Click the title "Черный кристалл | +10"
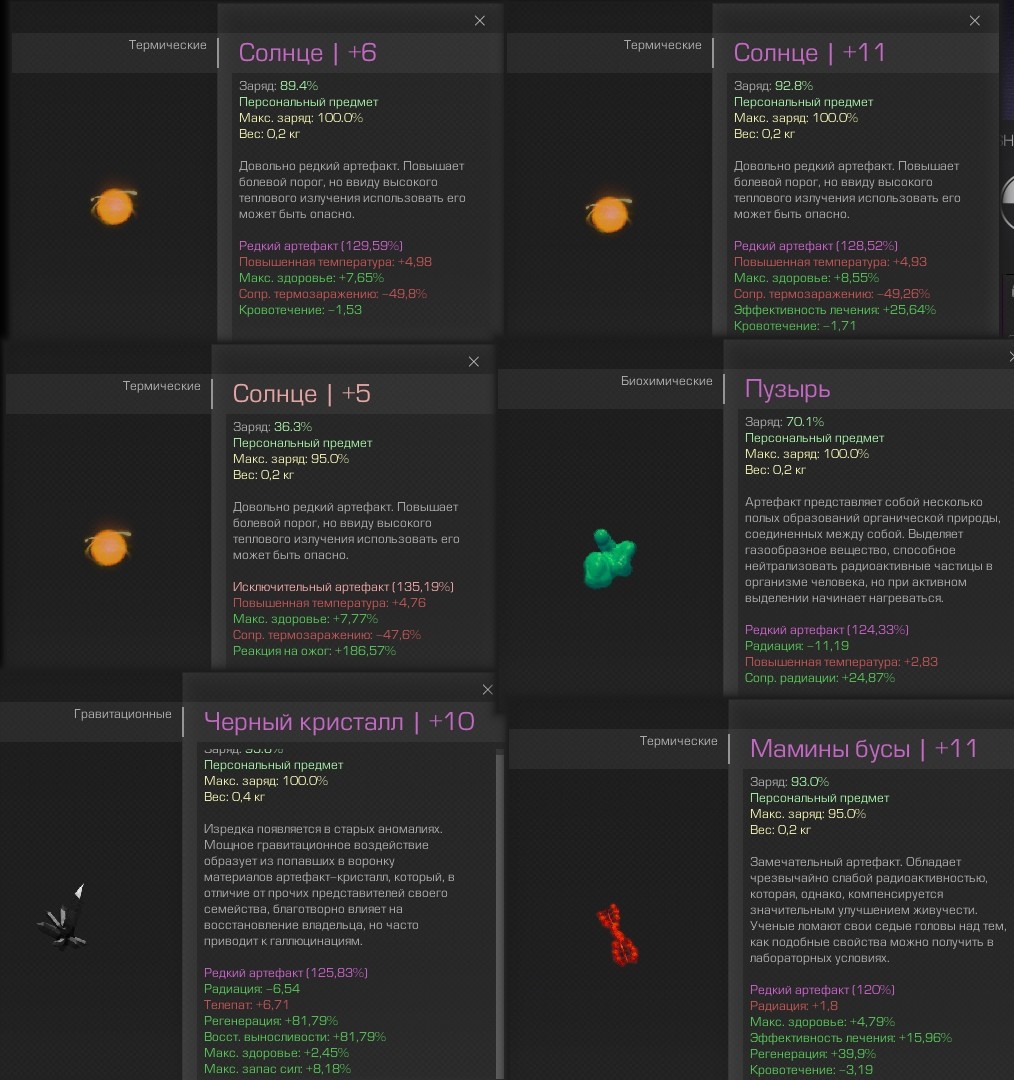The image size is (1014, 1080). click(339, 721)
